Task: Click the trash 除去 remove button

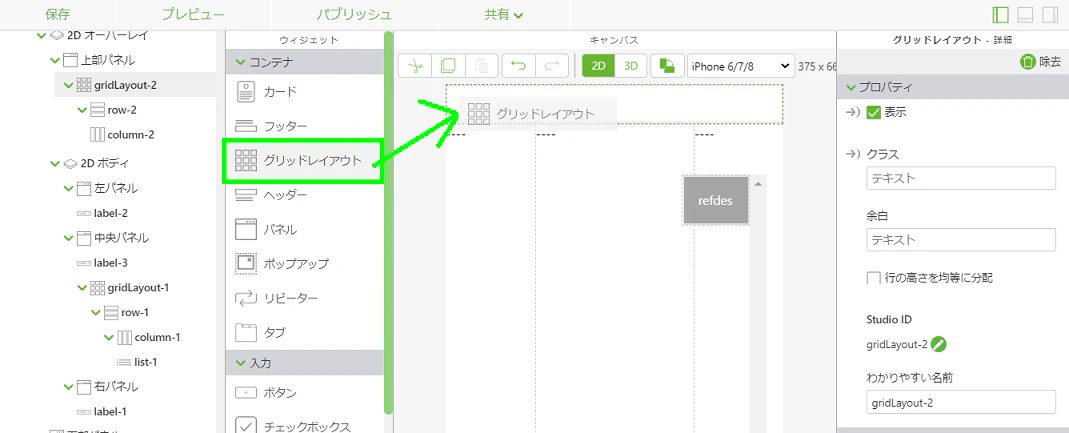Action: pos(1040,62)
